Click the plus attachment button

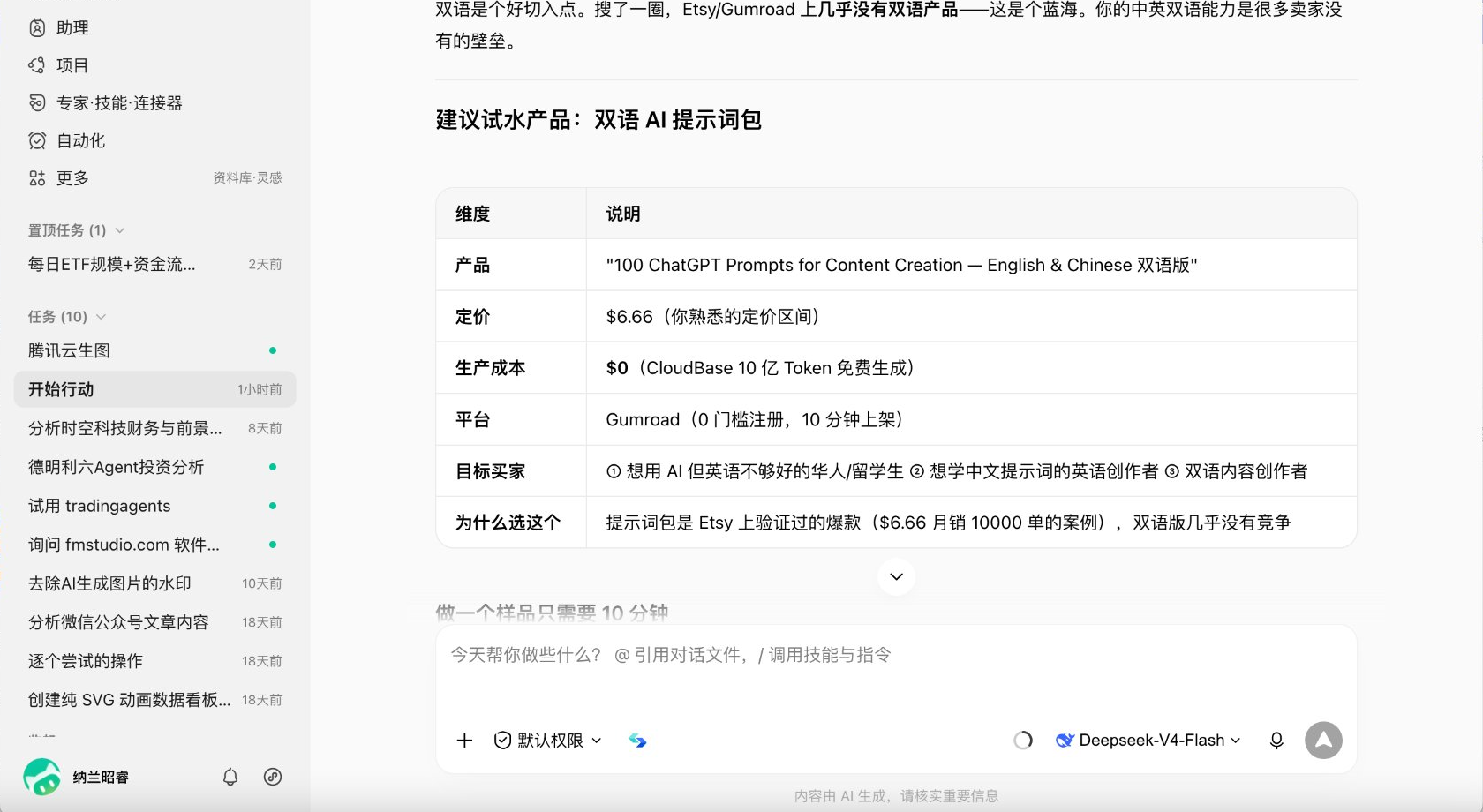tap(464, 741)
